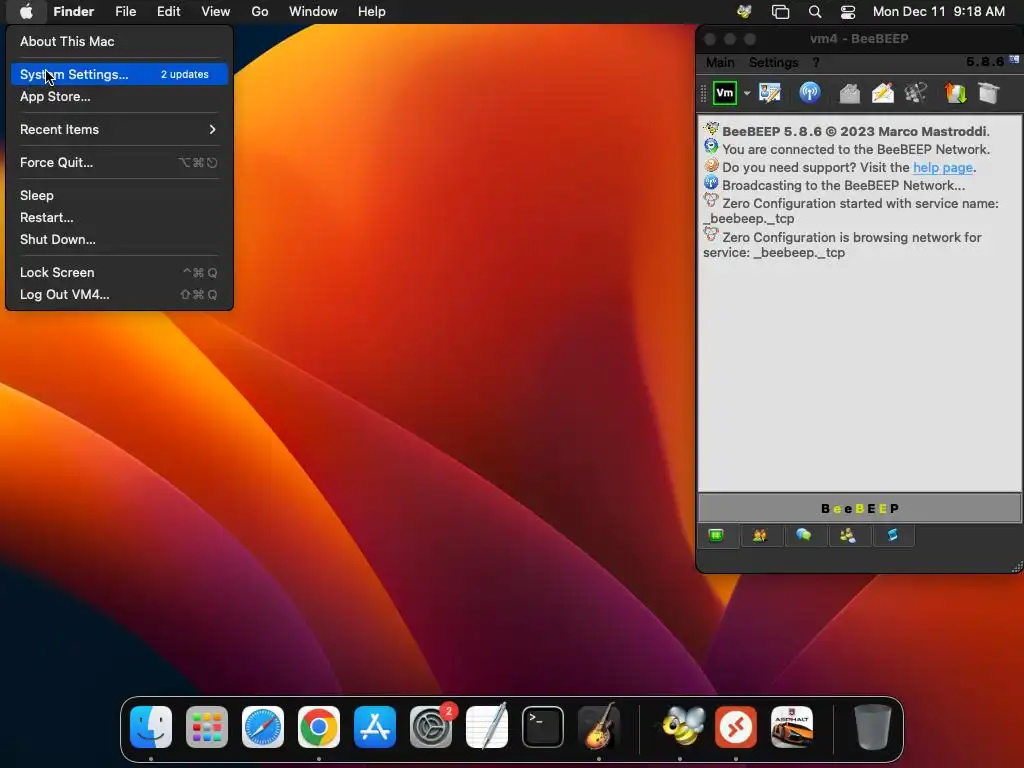The image size is (1024, 768).
Task: Click the Apple logo in menu bar
Action: [26, 12]
